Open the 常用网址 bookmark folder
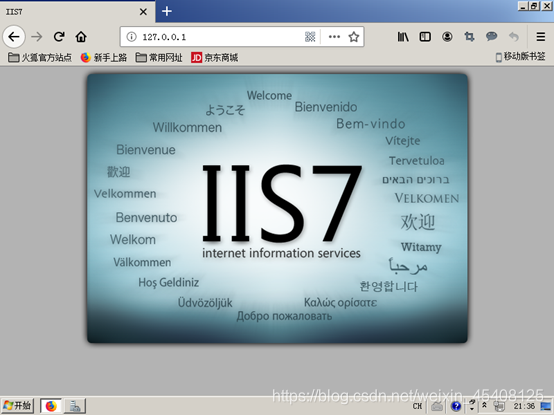This screenshot has width=554, height=415. click(x=159, y=57)
